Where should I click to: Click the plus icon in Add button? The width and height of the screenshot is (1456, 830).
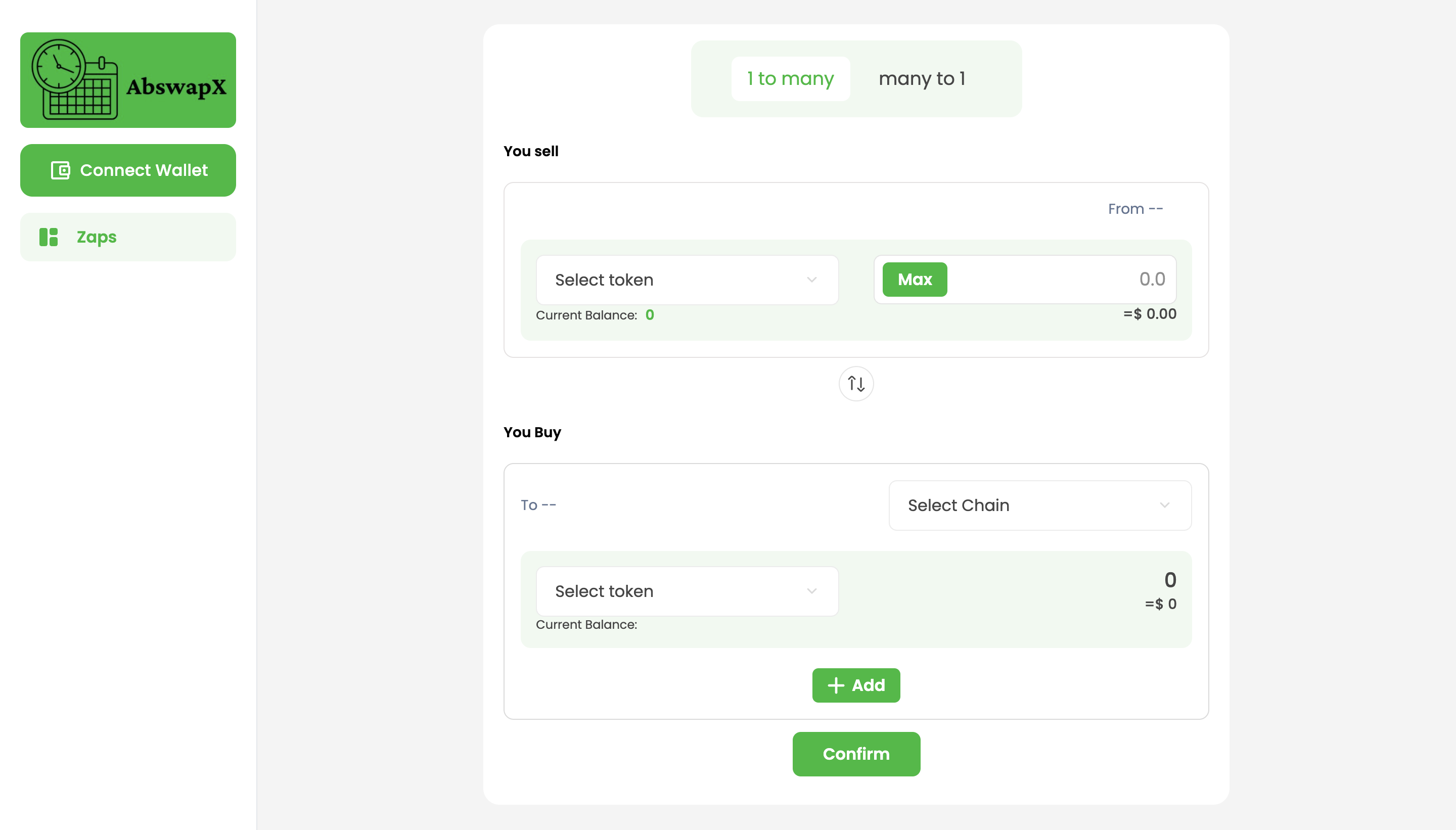(836, 685)
